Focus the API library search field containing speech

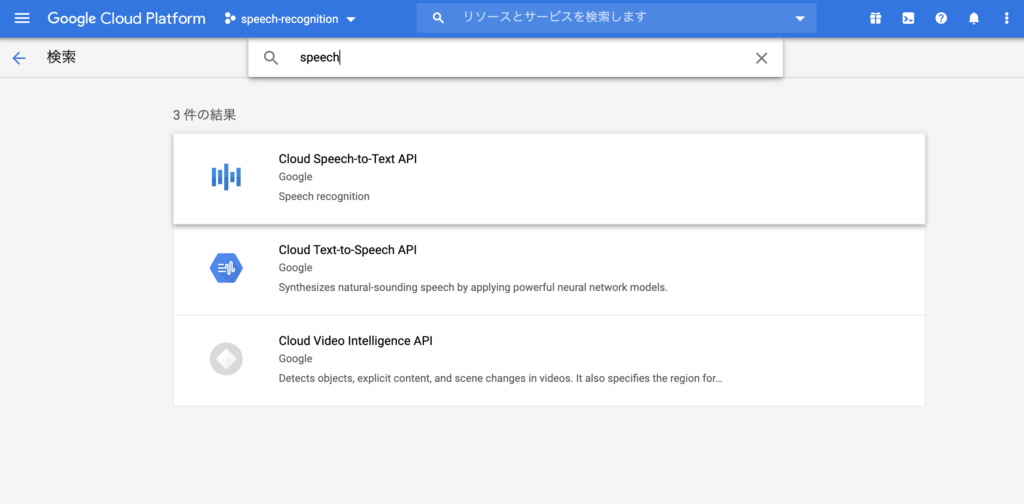515,57
